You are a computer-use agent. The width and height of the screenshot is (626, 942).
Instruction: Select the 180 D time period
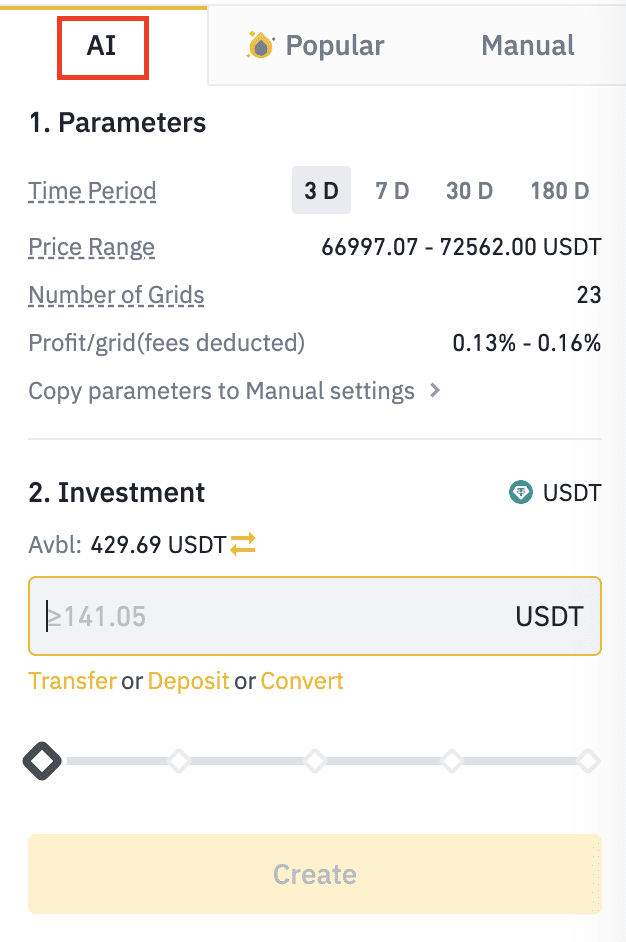coord(559,190)
